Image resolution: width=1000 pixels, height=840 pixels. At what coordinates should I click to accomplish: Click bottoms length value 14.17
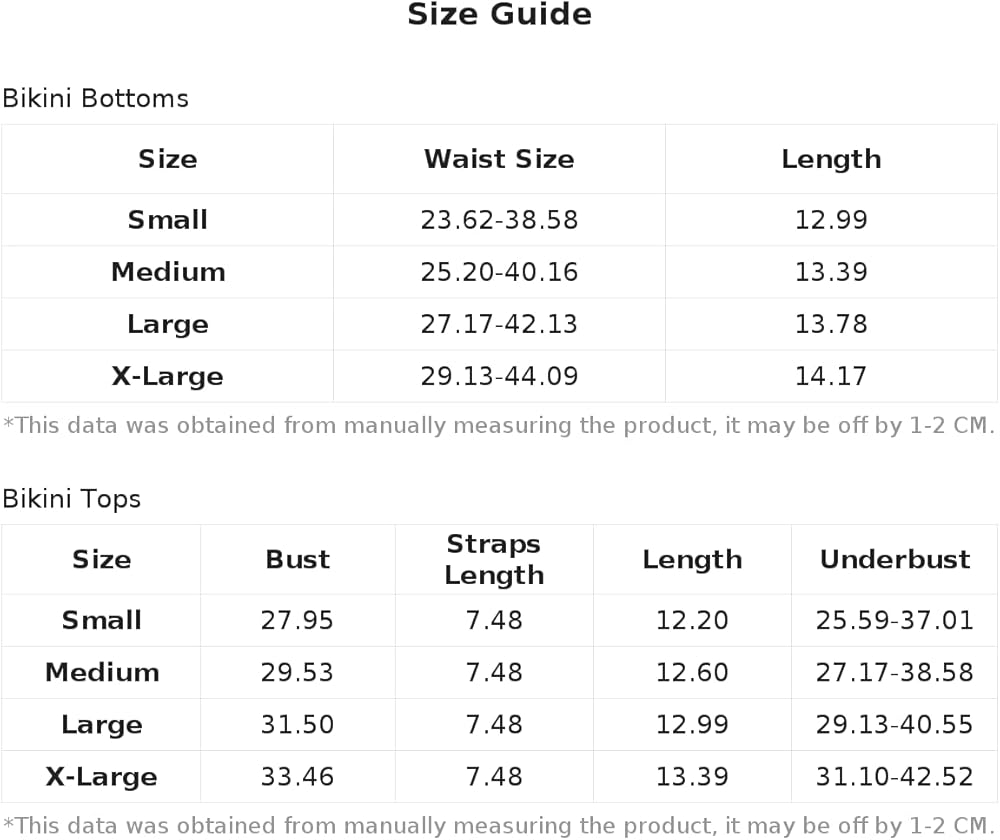[x=831, y=376]
